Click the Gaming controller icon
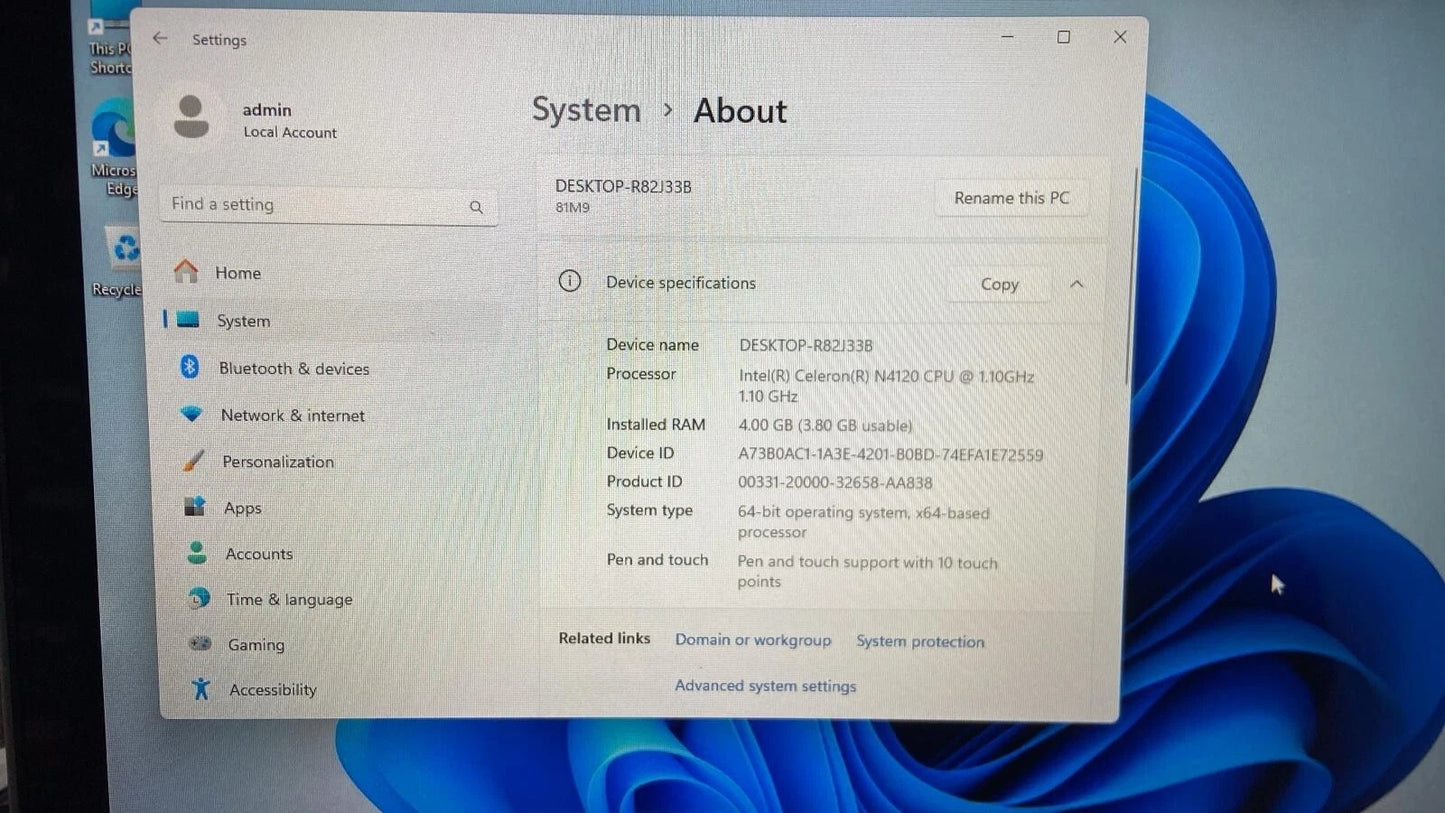This screenshot has width=1445, height=813. [200, 644]
